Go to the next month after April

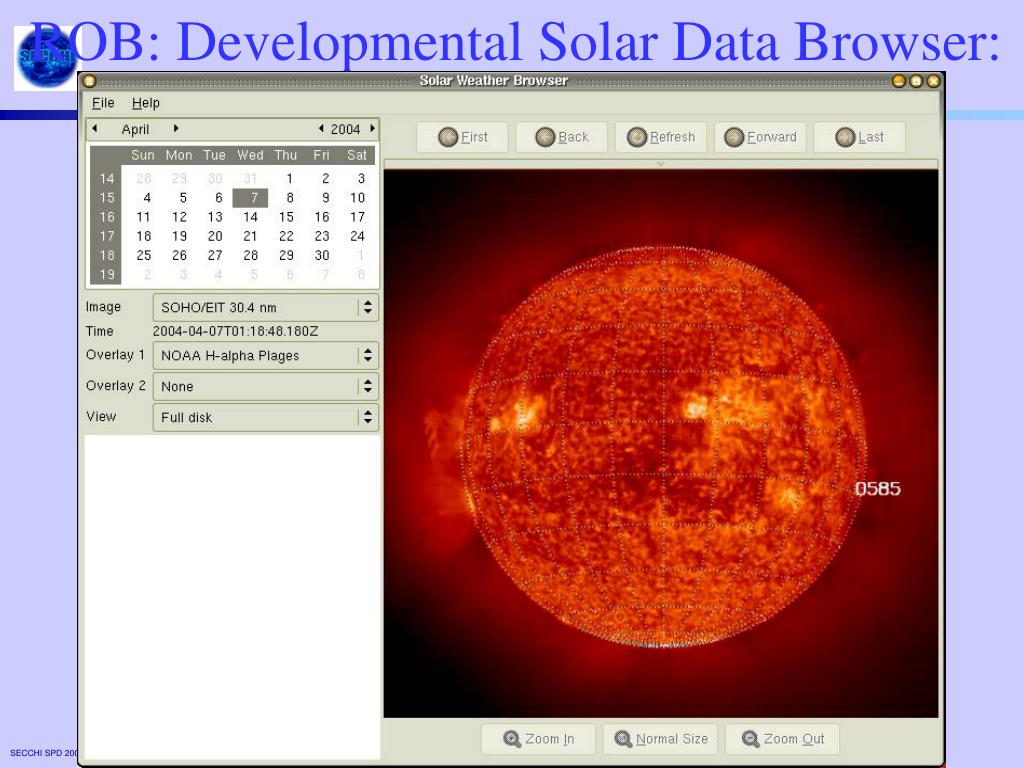pyautogui.click(x=176, y=129)
